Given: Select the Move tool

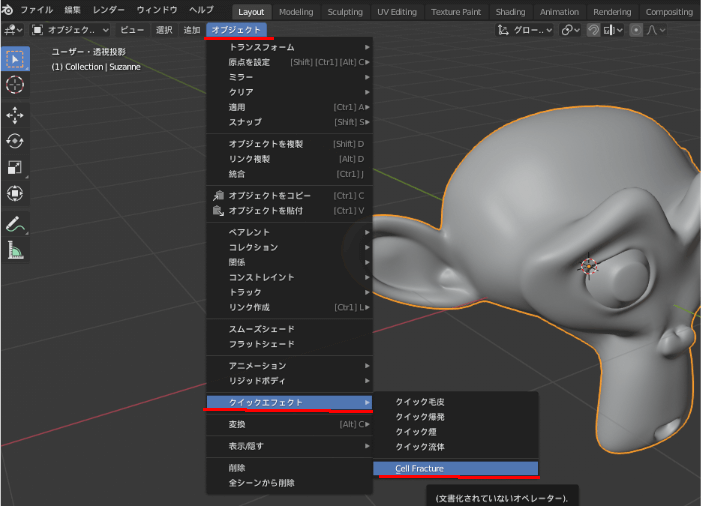Looking at the screenshot, I should (x=15, y=115).
